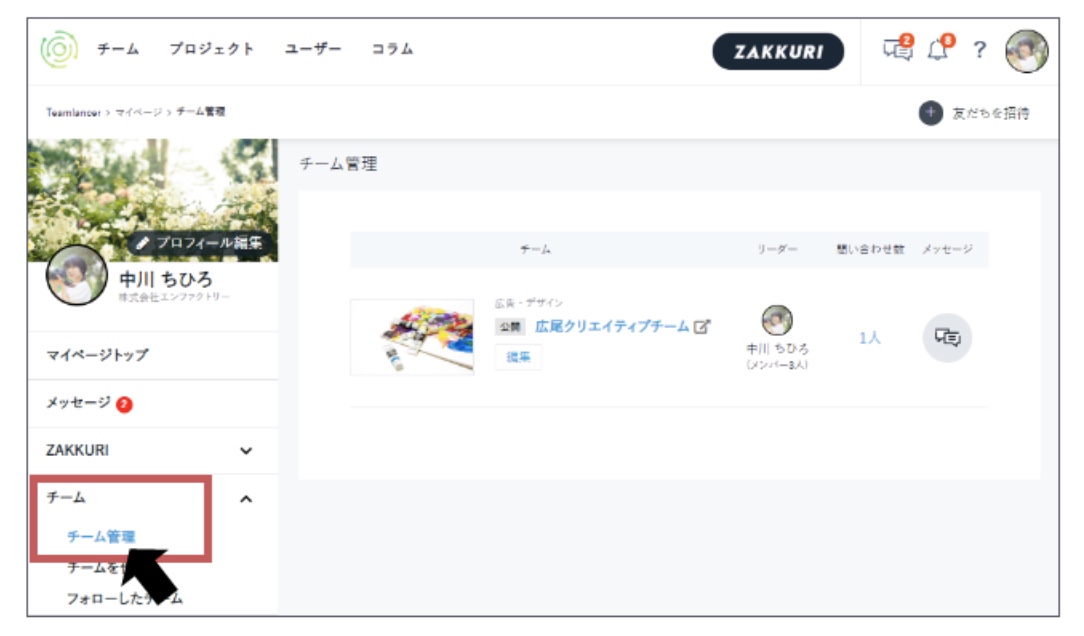Image resolution: width=1084 pixels, height=636 pixels.
Task: Click the 友だちを招待 link text
Action: click(991, 113)
